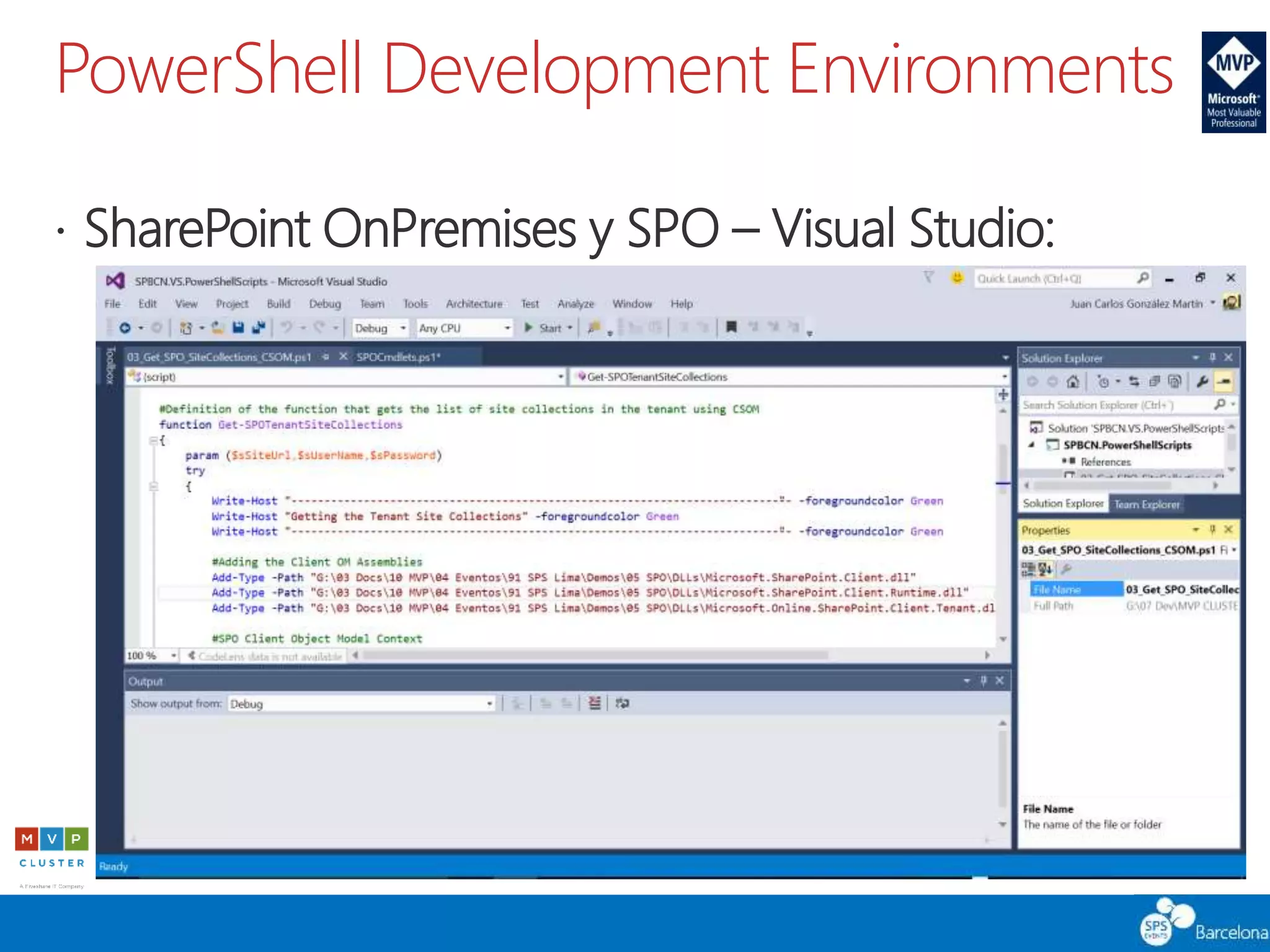
Task: Toggle auto-hide pin on Properties panel
Action: 1213,530
